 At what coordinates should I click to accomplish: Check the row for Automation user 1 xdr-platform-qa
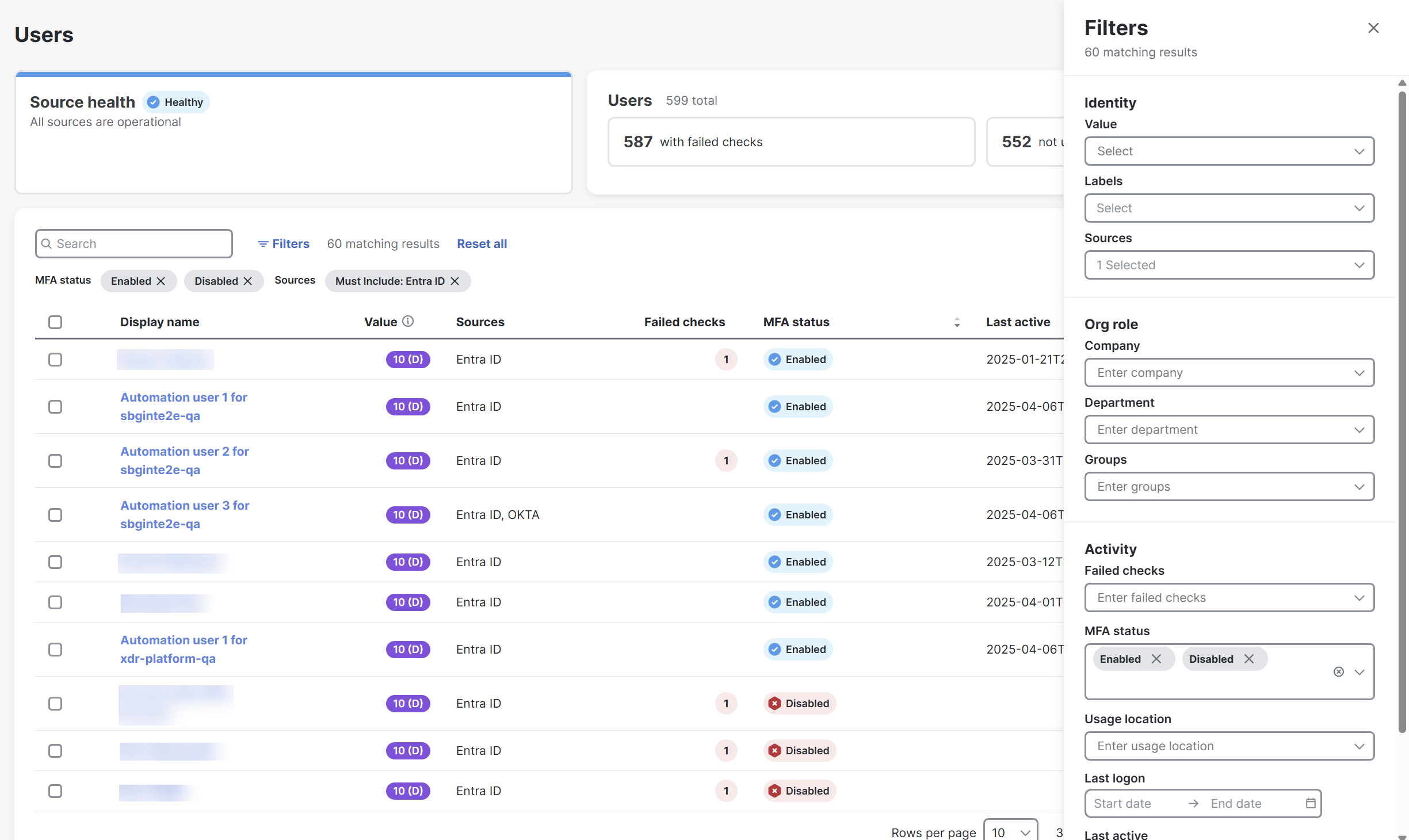click(55, 650)
